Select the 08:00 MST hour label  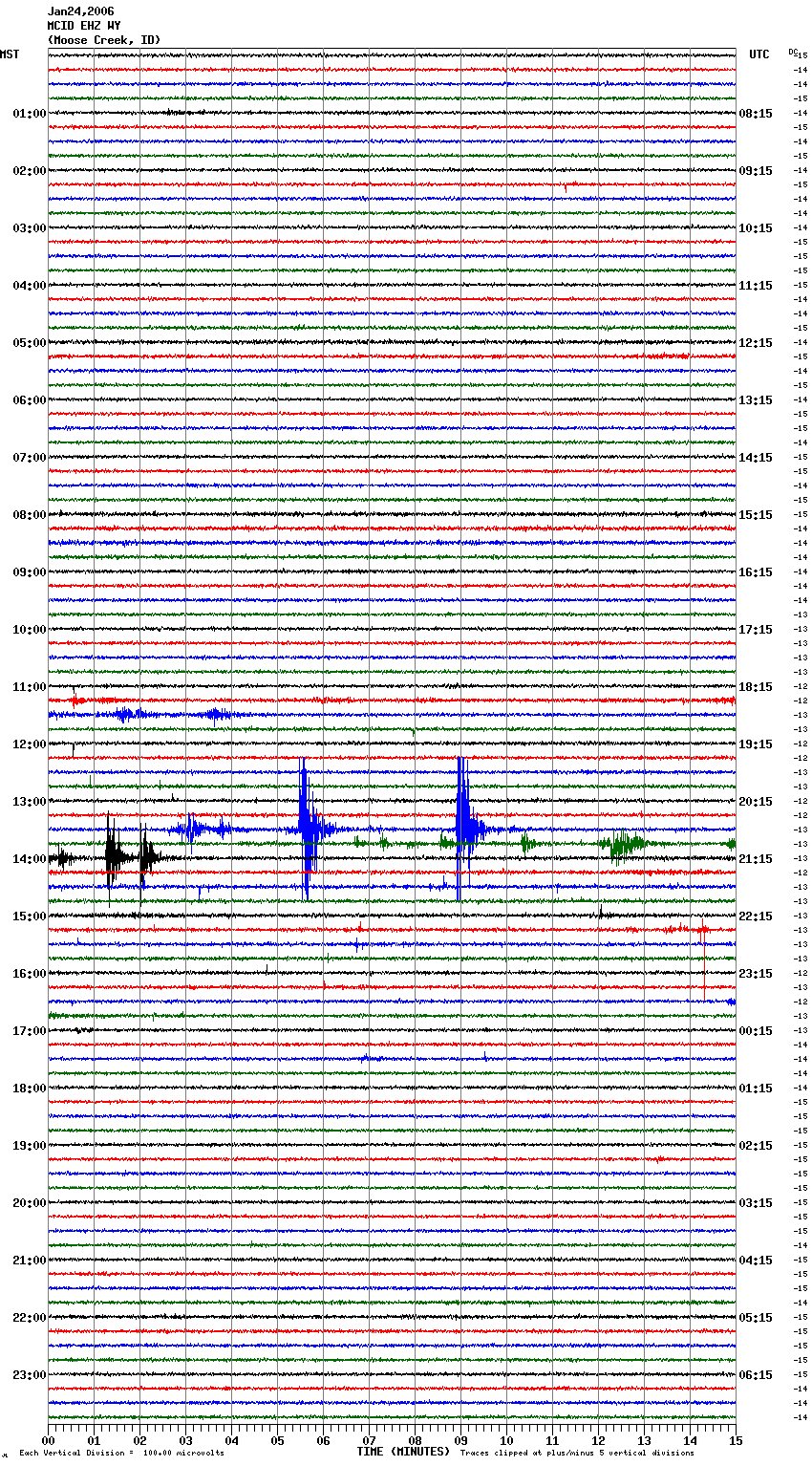pos(30,515)
